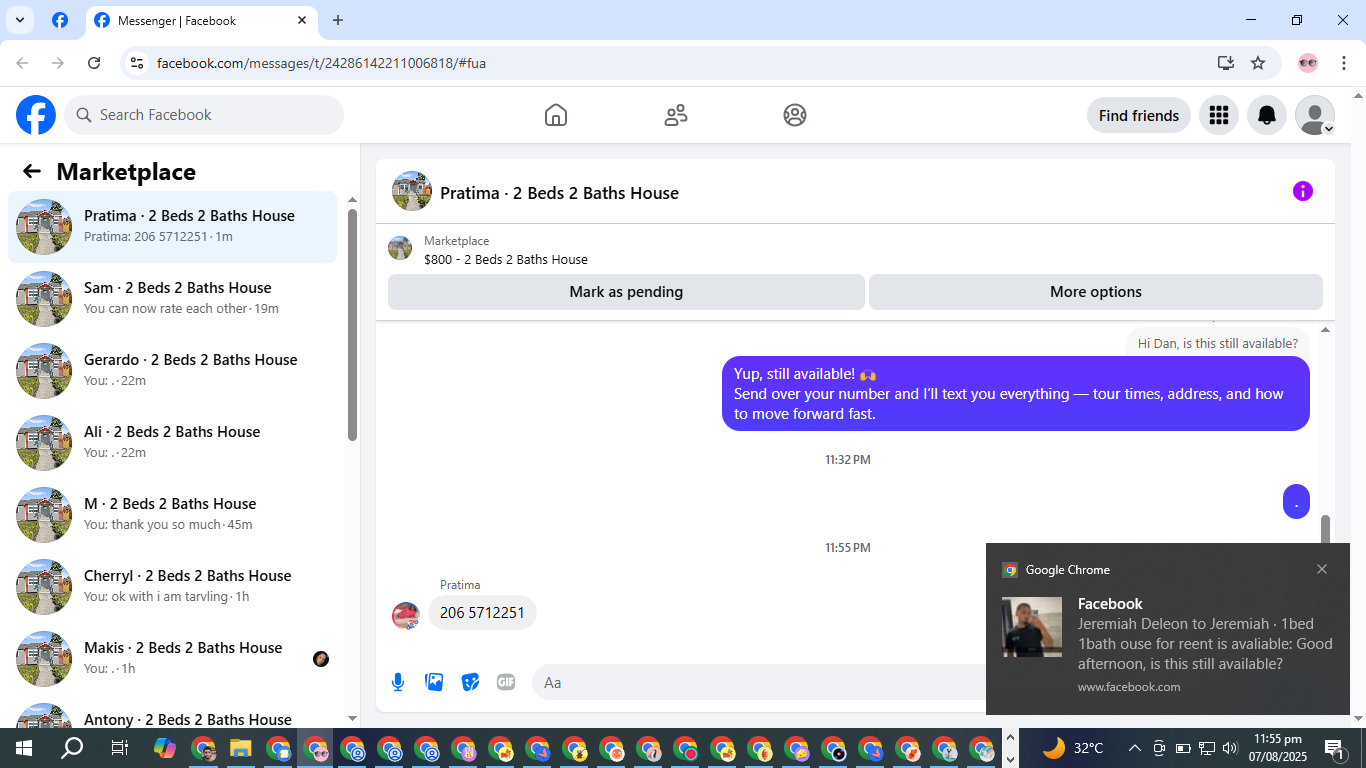Open the tab search dropdown arrow
1366x768 pixels.
(x=19, y=20)
